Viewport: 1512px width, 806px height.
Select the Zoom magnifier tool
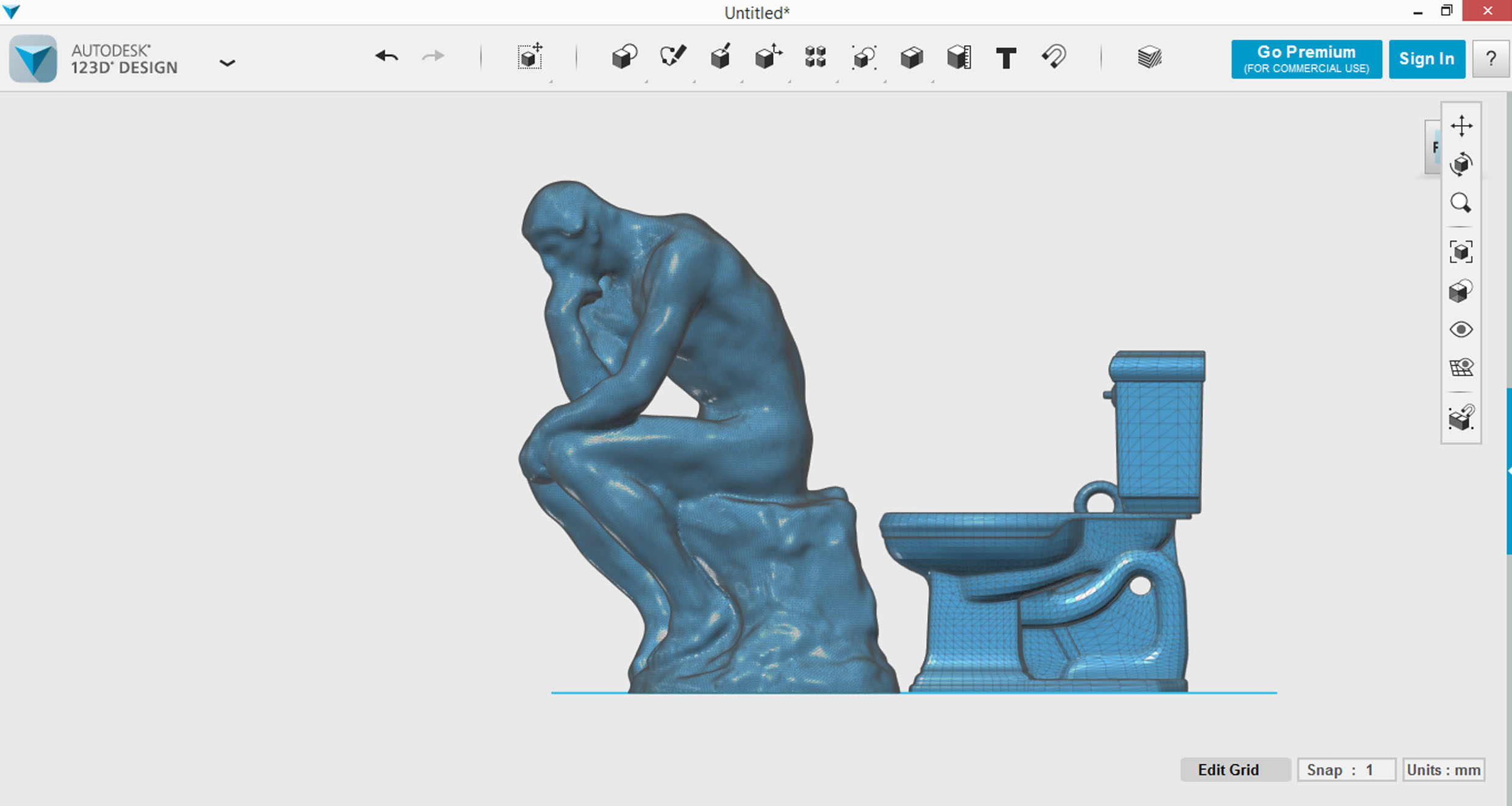tap(1461, 203)
